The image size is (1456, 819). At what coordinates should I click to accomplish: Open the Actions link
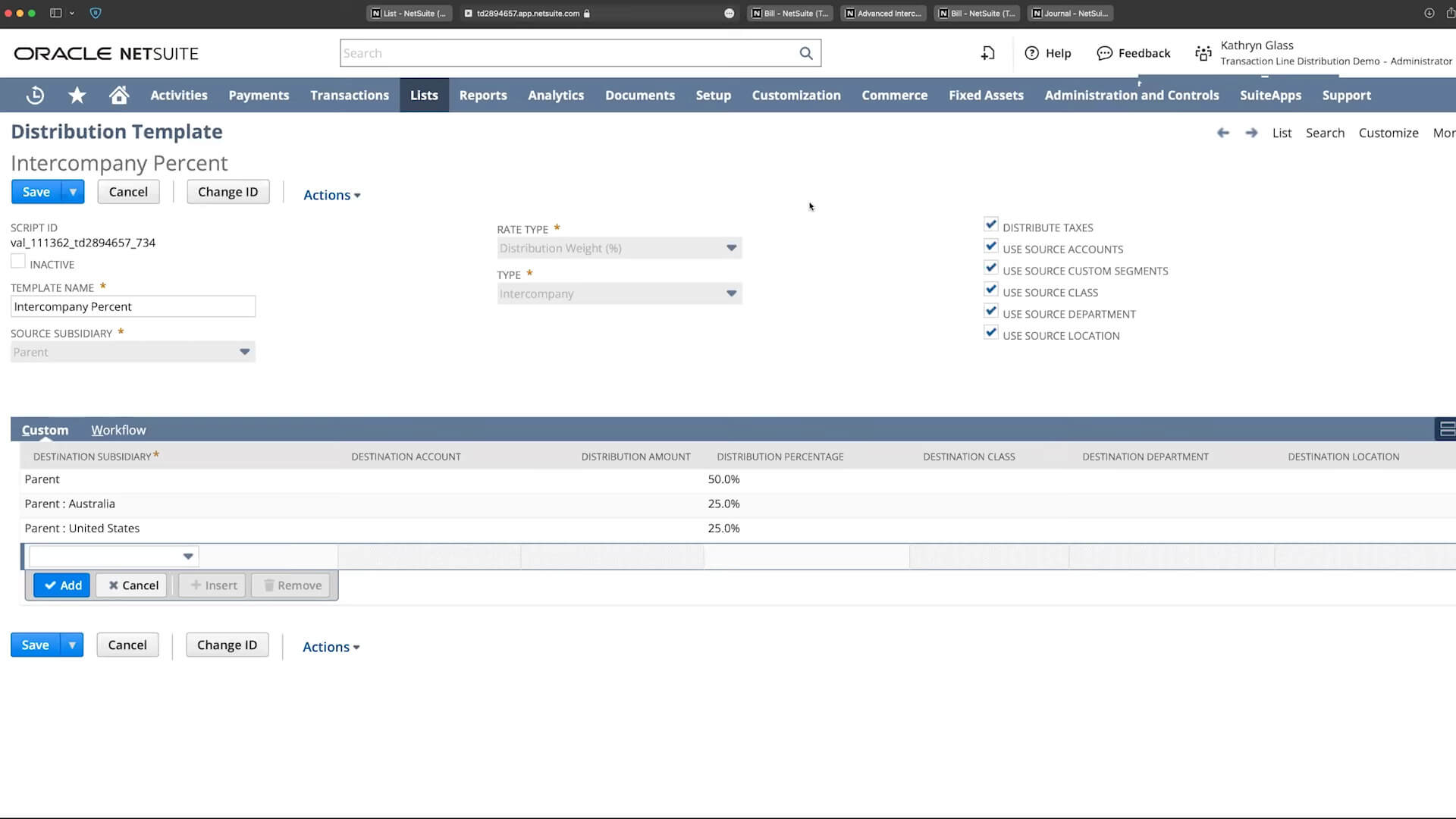pyautogui.click(x=327, y=195)
